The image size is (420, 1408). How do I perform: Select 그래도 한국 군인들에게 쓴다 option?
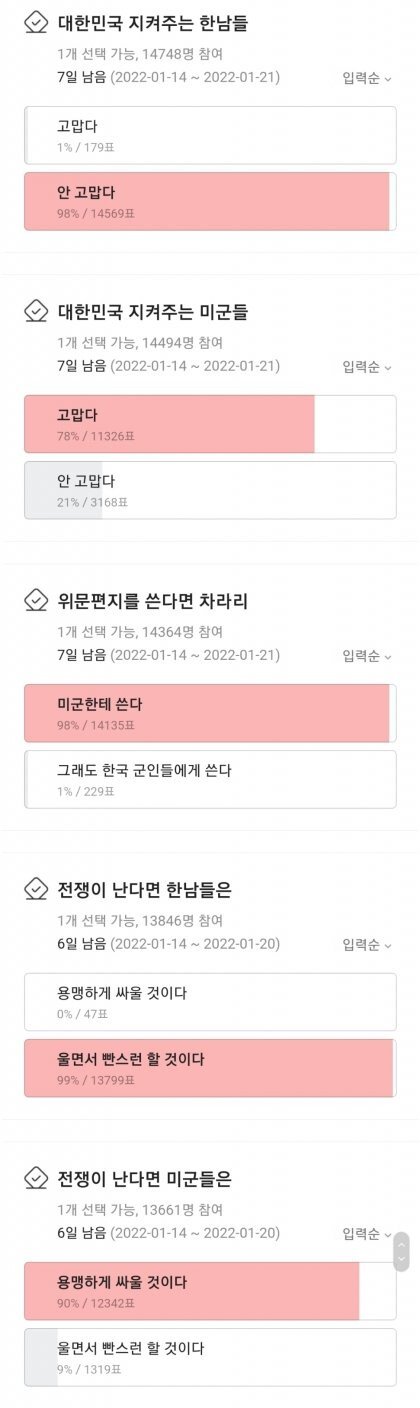click(x=210, y=779)
